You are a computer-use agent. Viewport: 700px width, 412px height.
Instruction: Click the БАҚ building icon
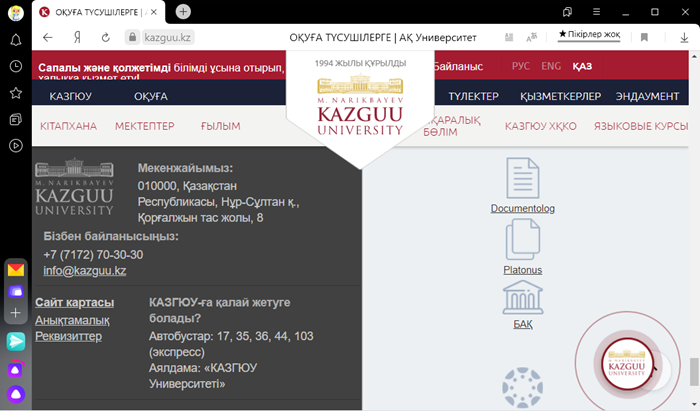(x=523, y=297)
